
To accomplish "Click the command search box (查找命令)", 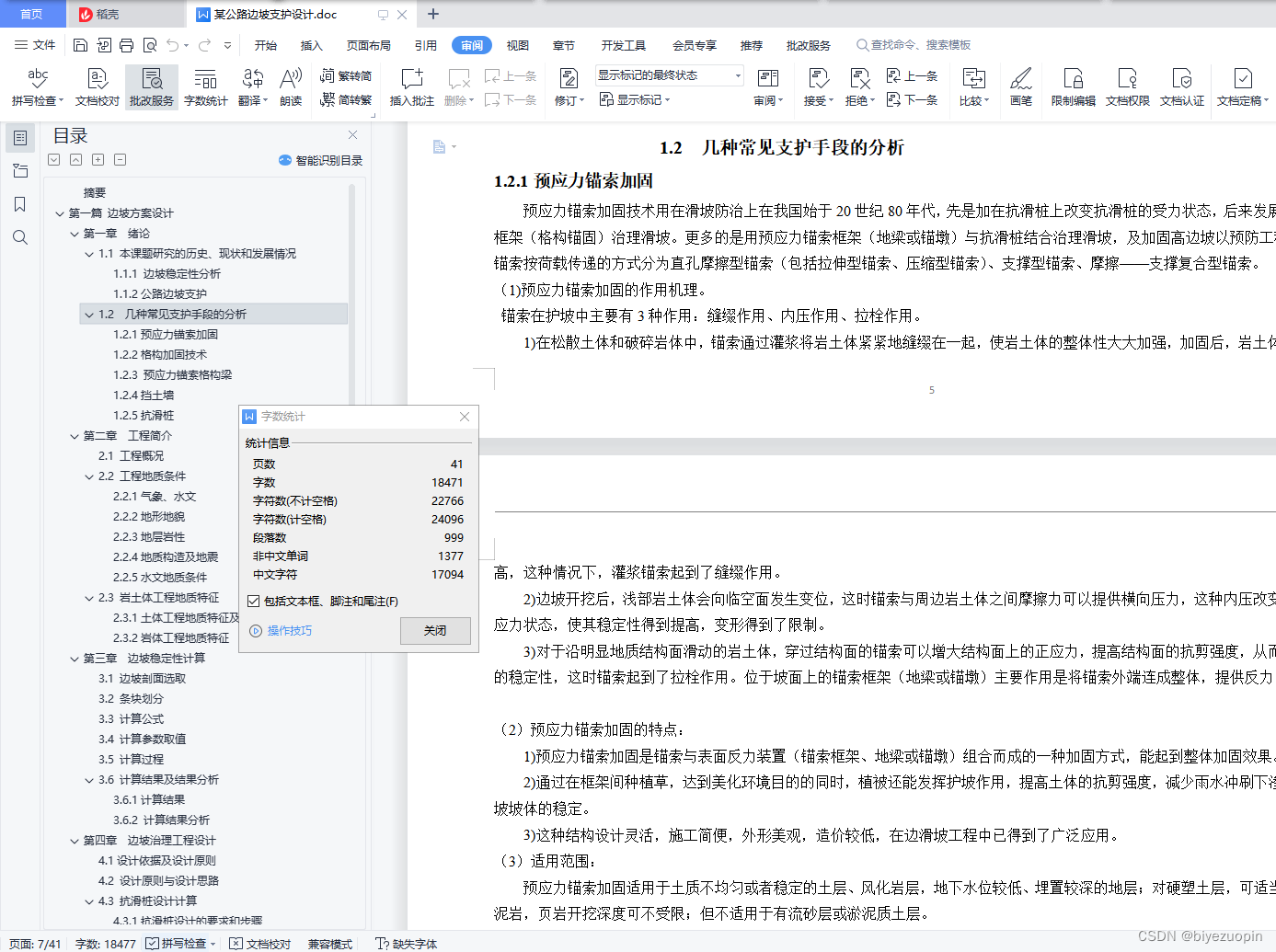I will click(915, 45).
